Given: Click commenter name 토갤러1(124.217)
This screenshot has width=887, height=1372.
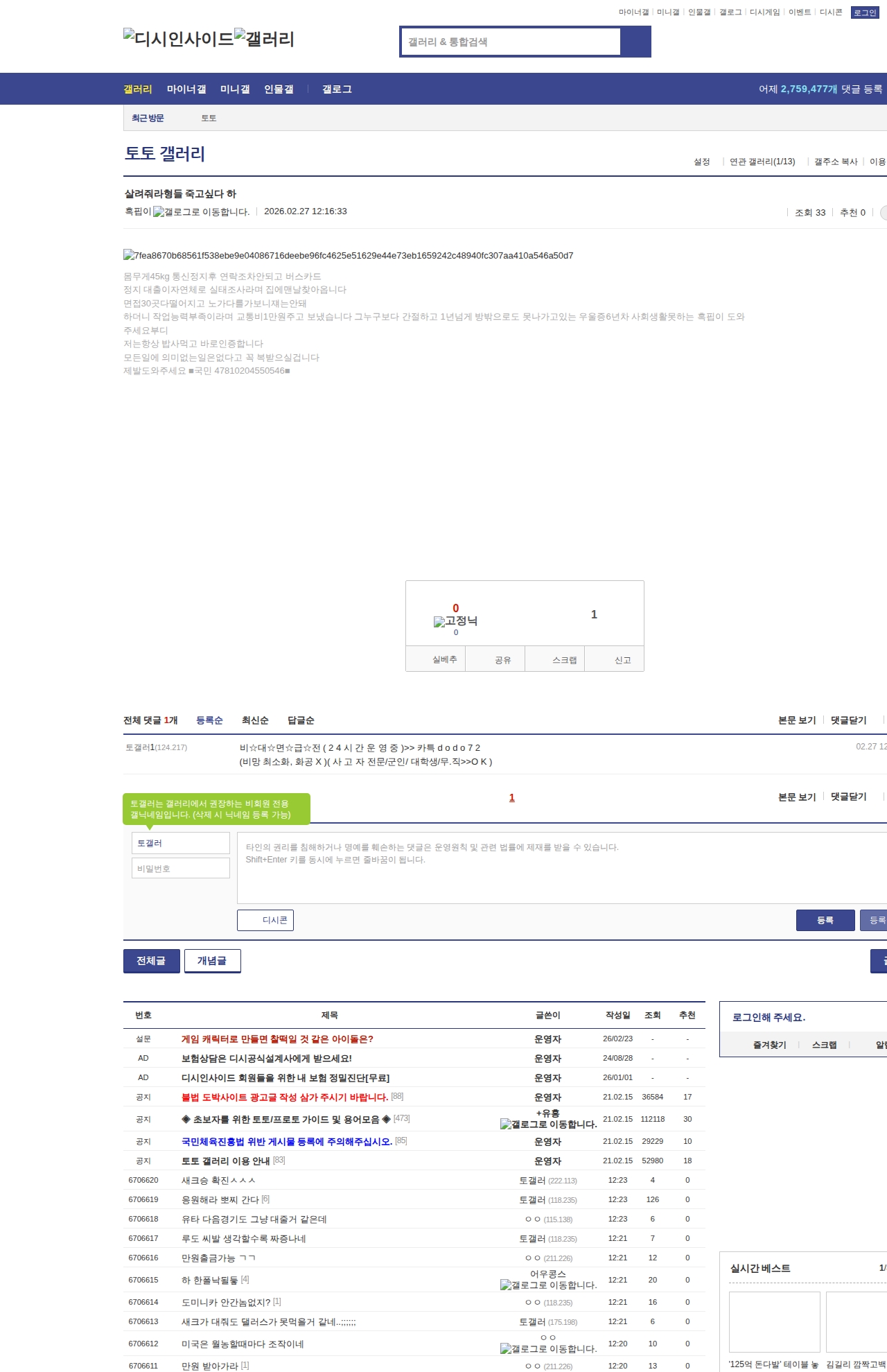Looking at the screenshot, I should coord(157,747).
